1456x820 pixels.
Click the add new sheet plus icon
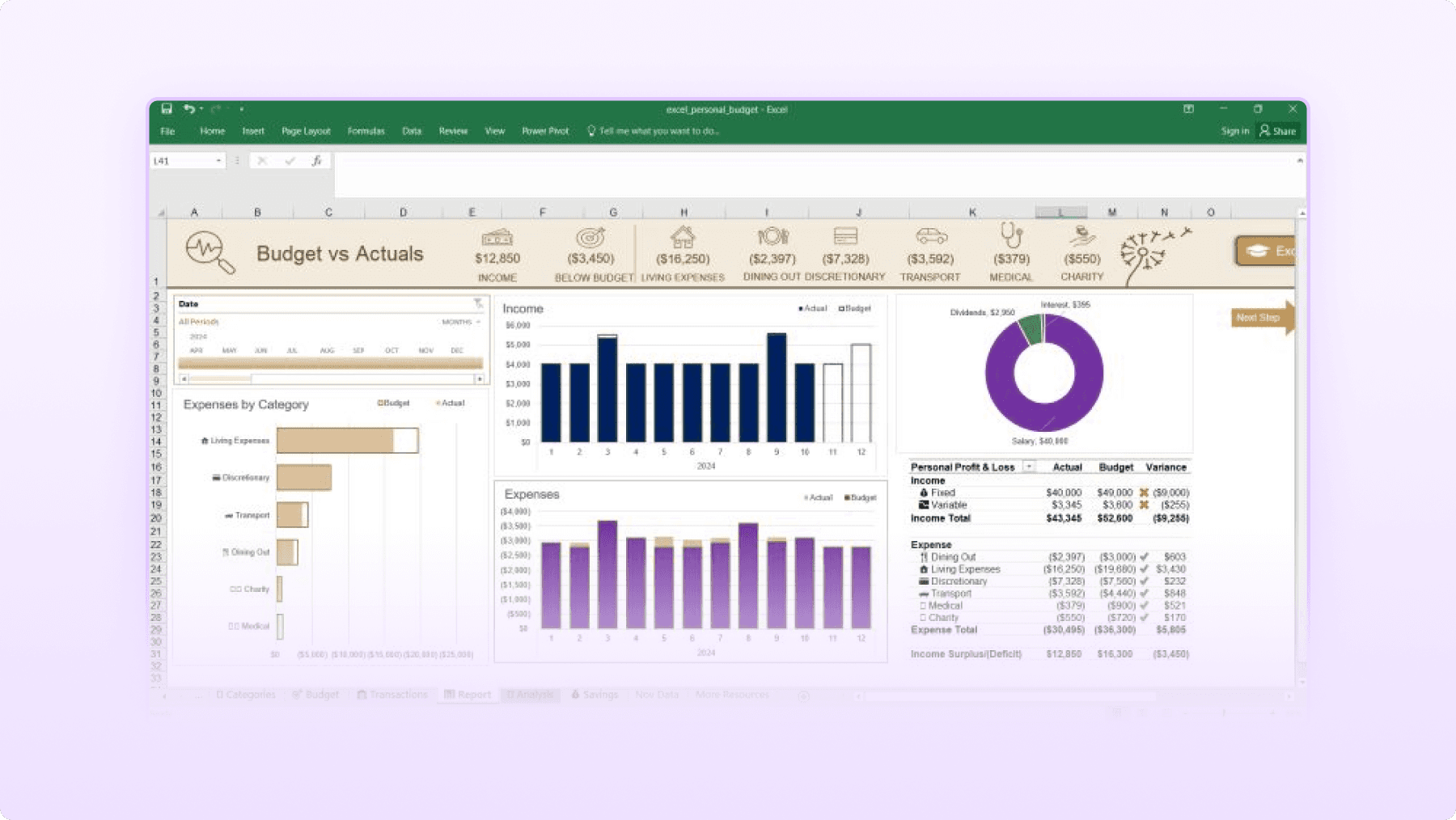coord(803,695)
